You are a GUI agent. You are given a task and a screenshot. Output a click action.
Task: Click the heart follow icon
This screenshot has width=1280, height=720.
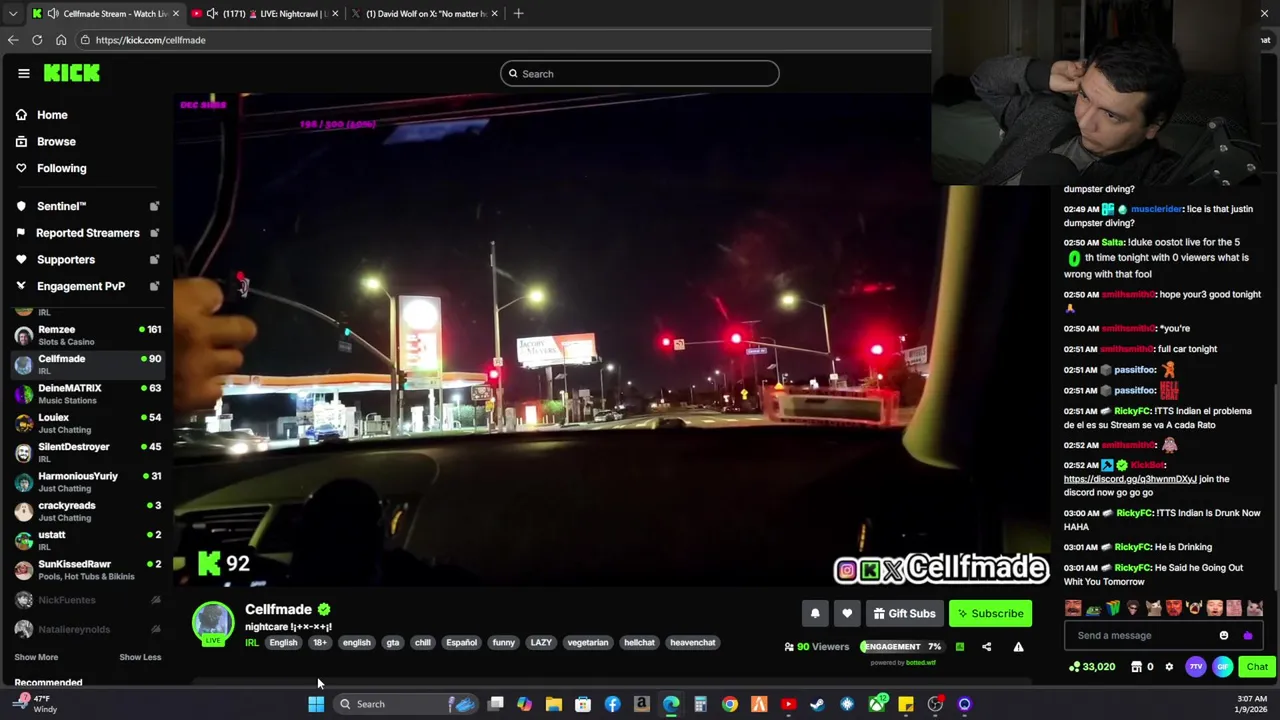click(x=847, y=614)
